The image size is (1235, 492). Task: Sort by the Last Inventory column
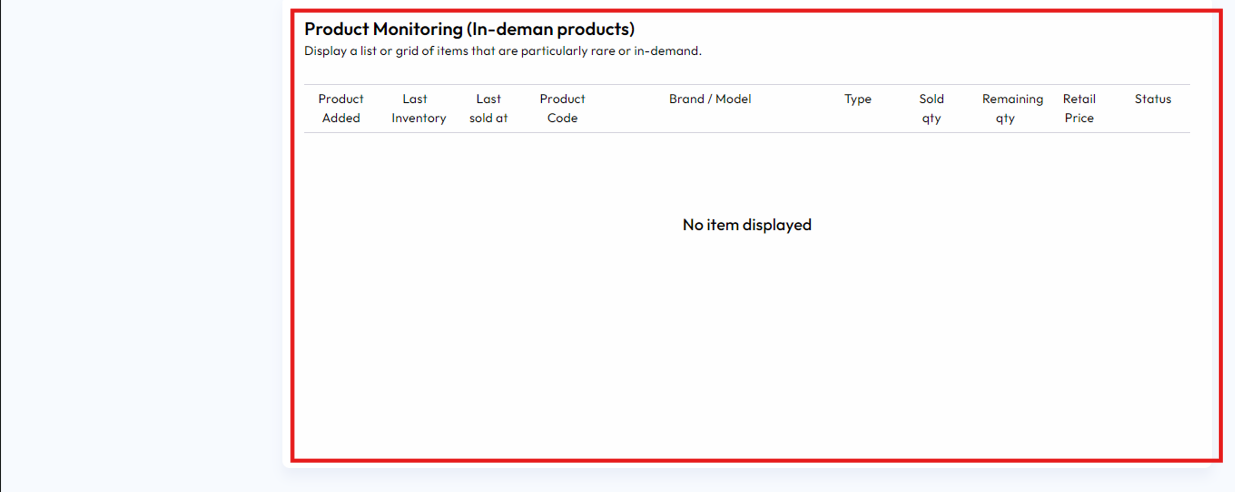pyautogui.click(x=418, y=108)
